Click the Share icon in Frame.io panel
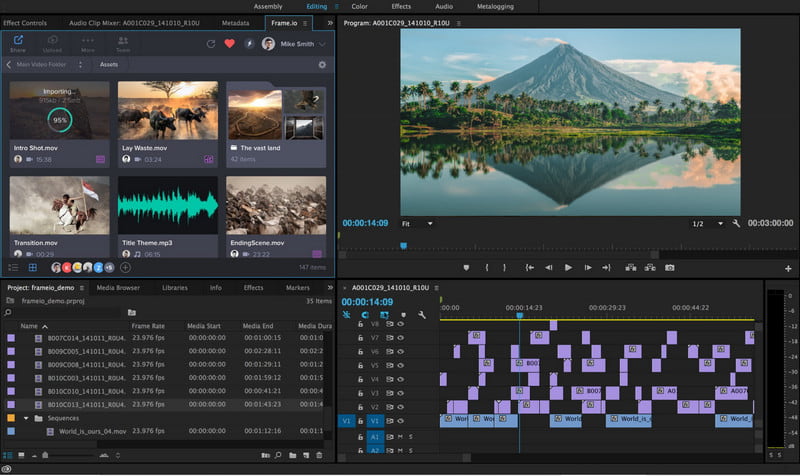800x476 pixels. pyautogui.click(x=18, y=40)
